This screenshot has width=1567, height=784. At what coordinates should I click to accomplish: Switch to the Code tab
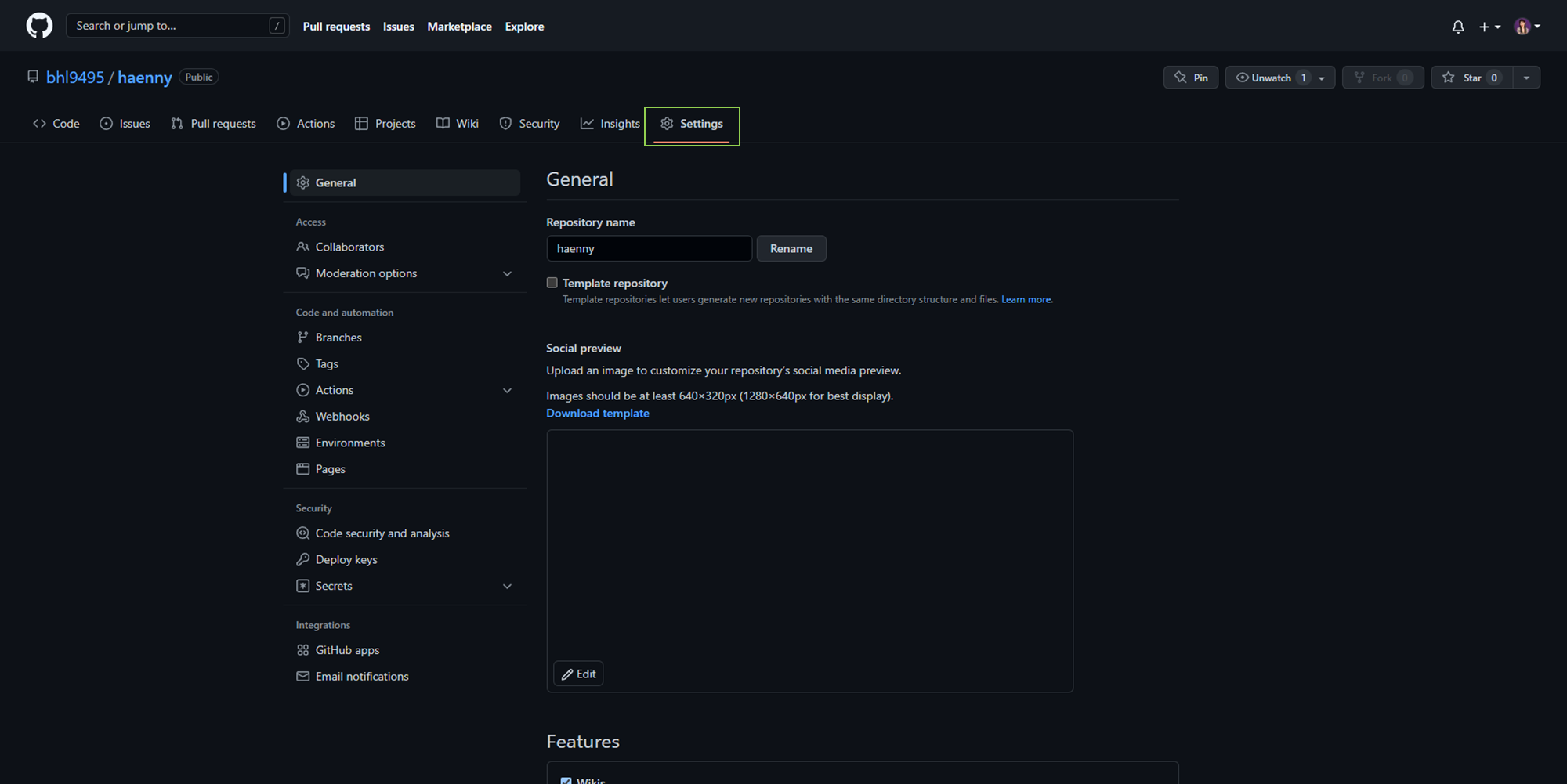click(x=56, y=124)
